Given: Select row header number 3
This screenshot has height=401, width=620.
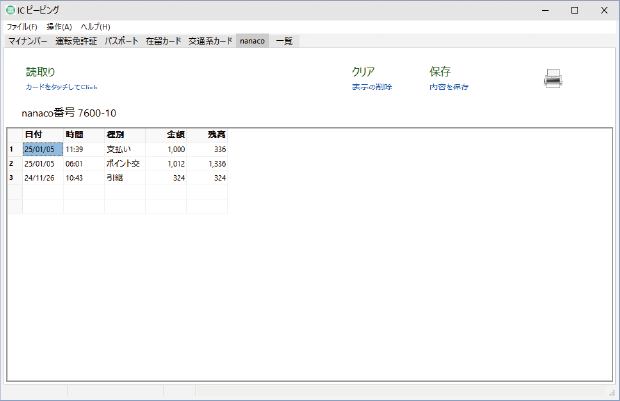Looking at the screenshot, I should [x=11, y=177].
